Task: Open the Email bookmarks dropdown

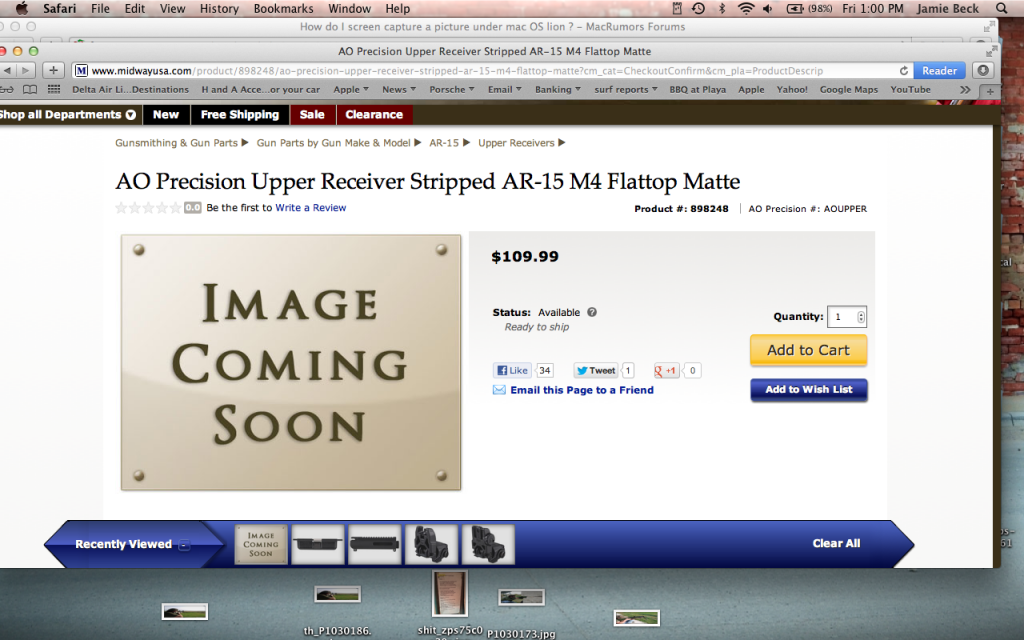Action: (505, 89)
